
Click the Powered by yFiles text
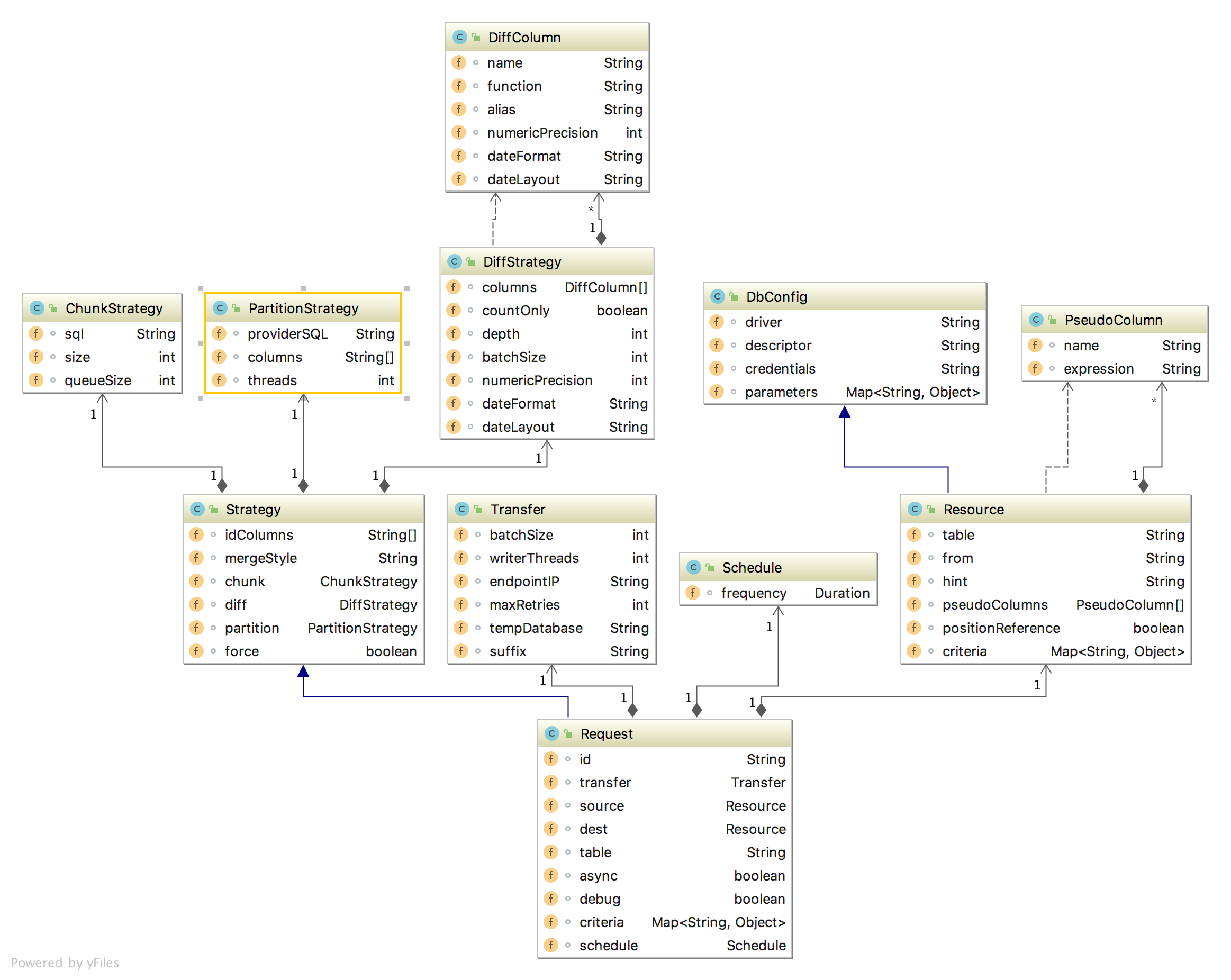tap(65, 963)
